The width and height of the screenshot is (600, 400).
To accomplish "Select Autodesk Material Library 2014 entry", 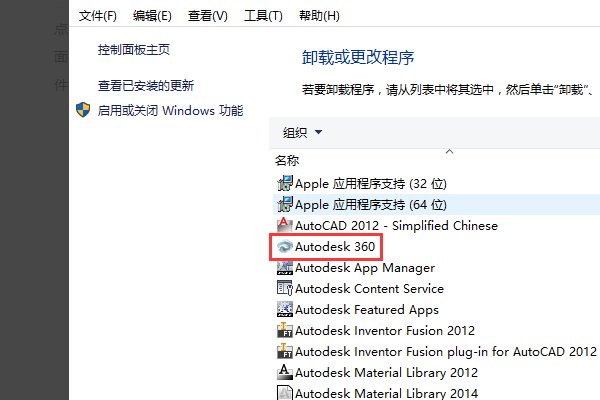I will (386, 393).
